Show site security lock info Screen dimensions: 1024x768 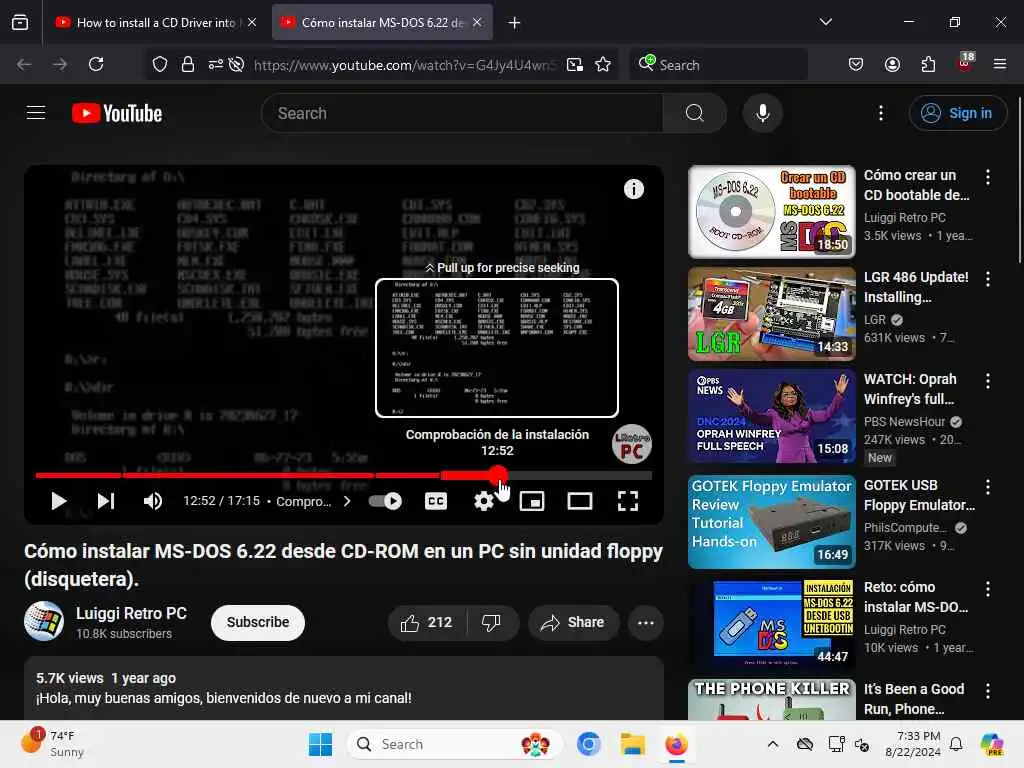pyautogui.click(x=187, y=64)
